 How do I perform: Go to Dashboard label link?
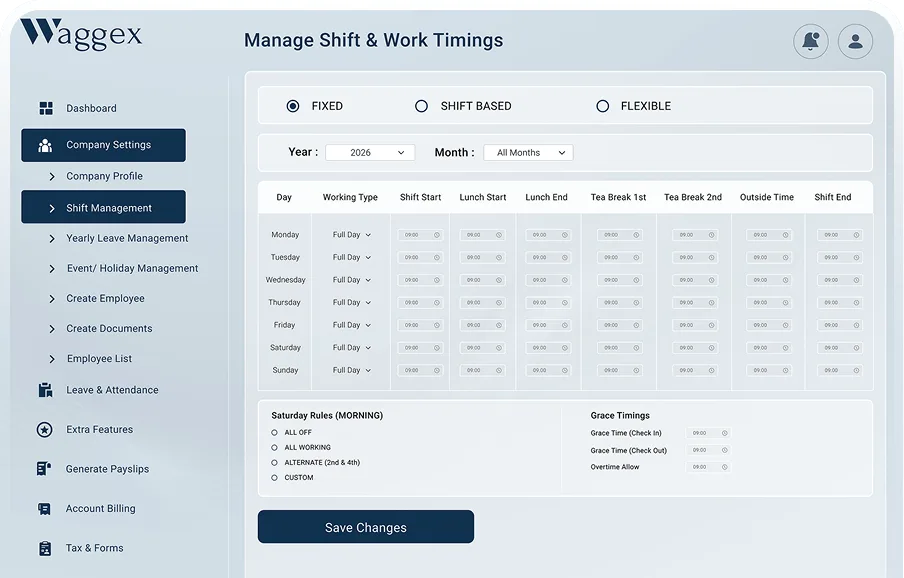point(91,108)
